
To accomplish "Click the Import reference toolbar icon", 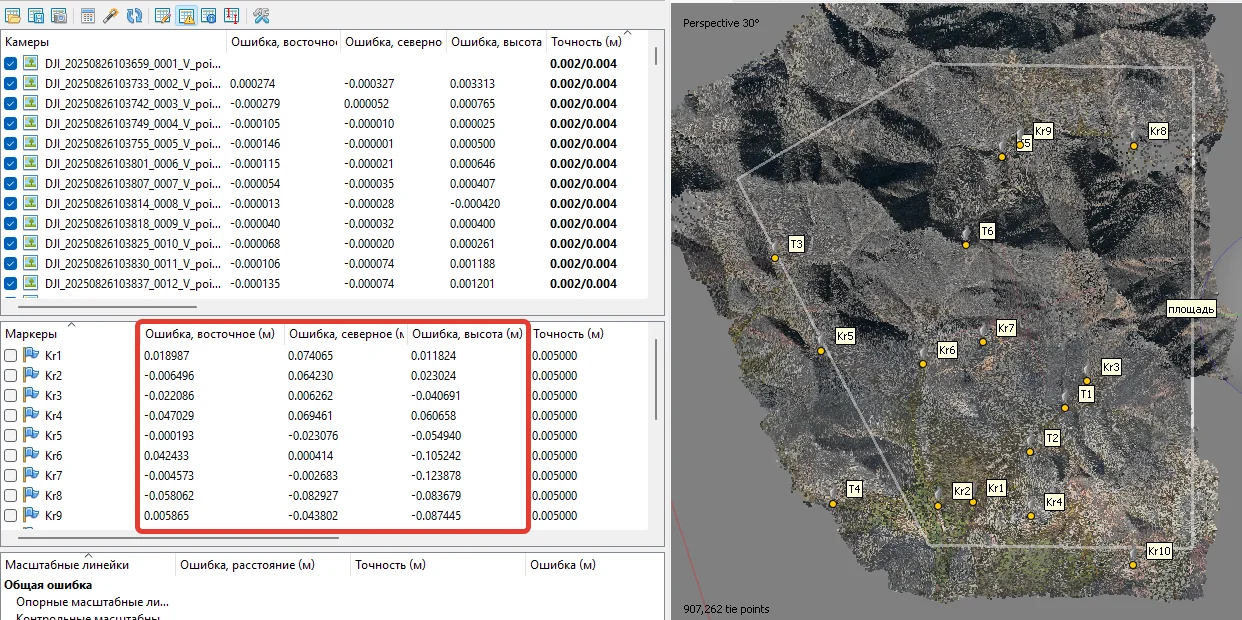I will tap(14, 15).
